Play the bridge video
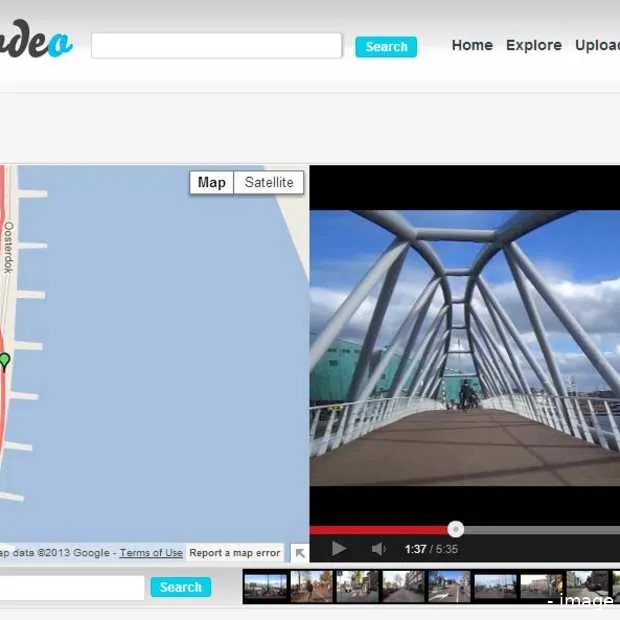Image resolution: width=620 pixels, height=620 pixels. (339, 549)
